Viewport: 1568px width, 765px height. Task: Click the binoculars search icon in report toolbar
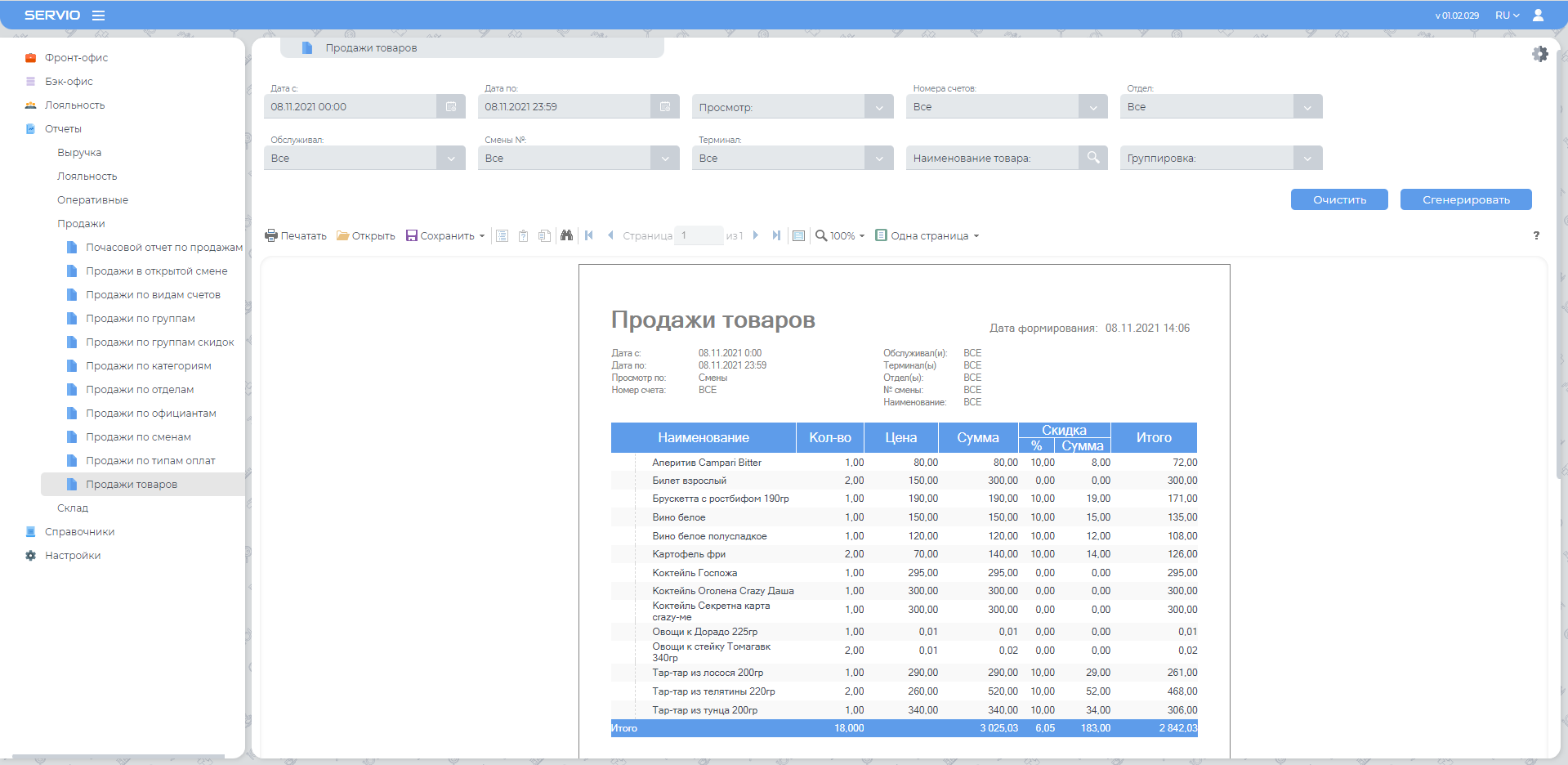(x=566, y=235)
